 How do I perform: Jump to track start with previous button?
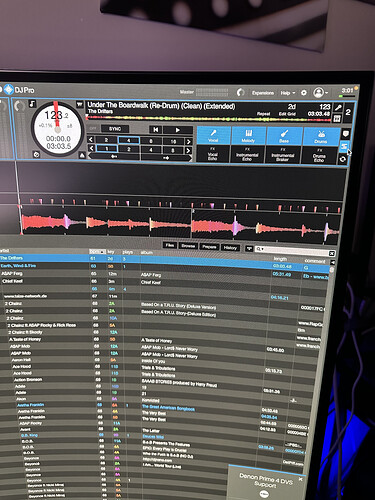pyautogui.click(x=156, y=129)
